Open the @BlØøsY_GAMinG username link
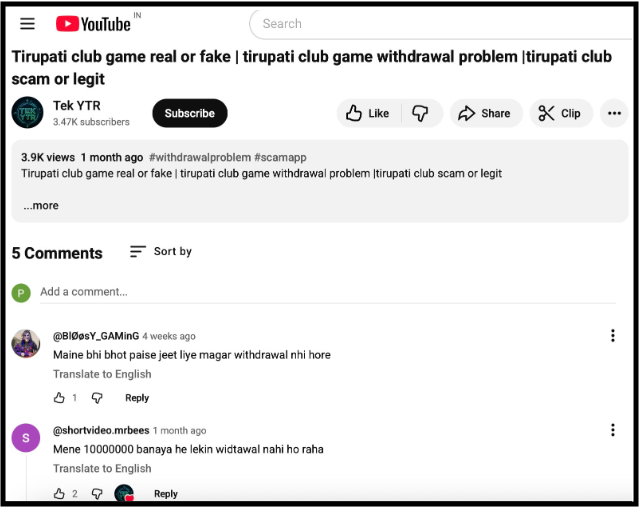This screenshot has width=640, height=507. coord(96,336)
